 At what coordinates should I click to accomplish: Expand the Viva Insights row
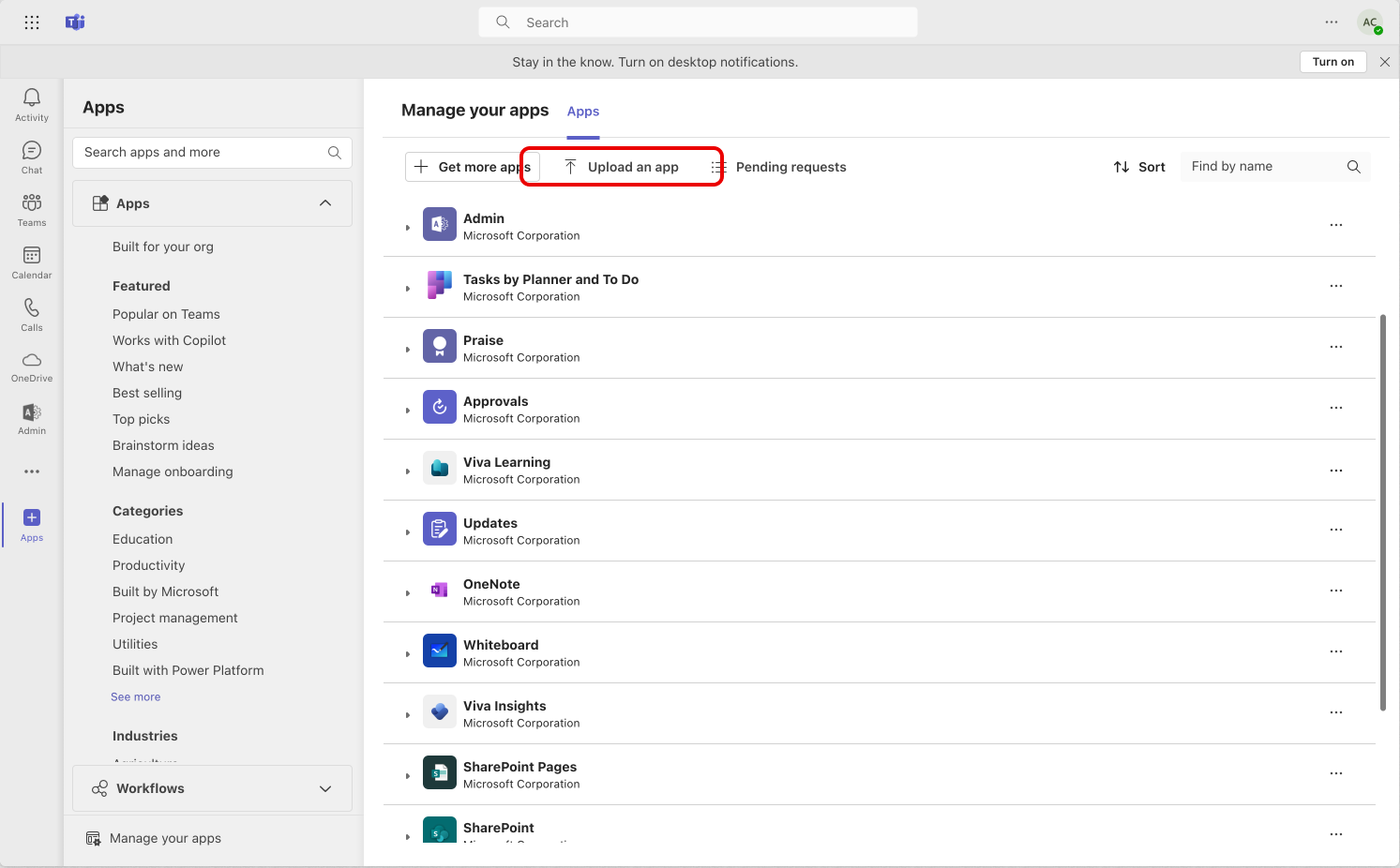[x=408, y=715]
